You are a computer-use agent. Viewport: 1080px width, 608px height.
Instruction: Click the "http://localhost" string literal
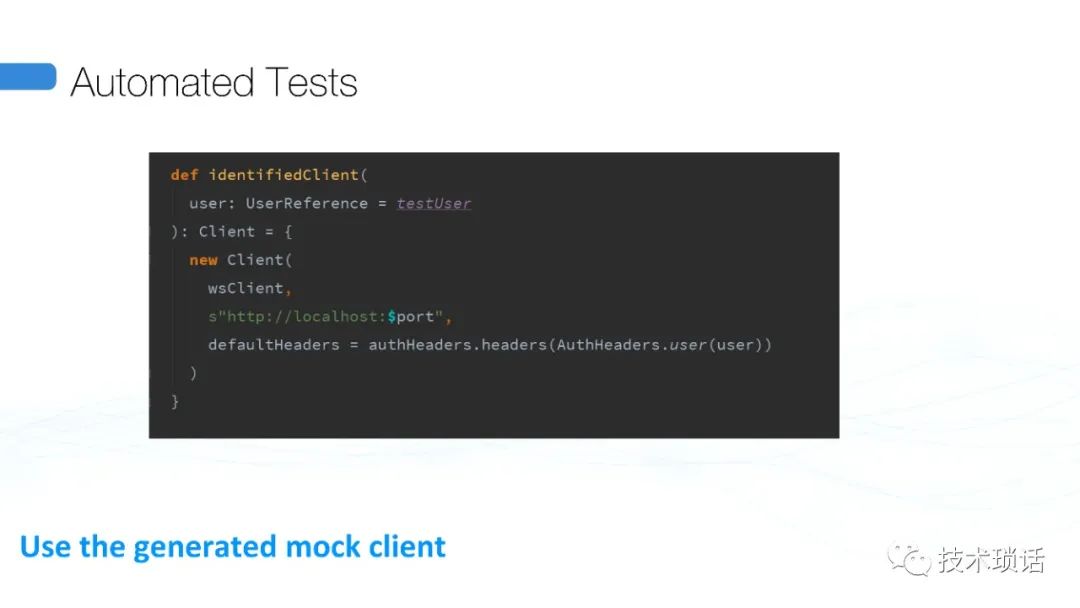pos(301,317)
